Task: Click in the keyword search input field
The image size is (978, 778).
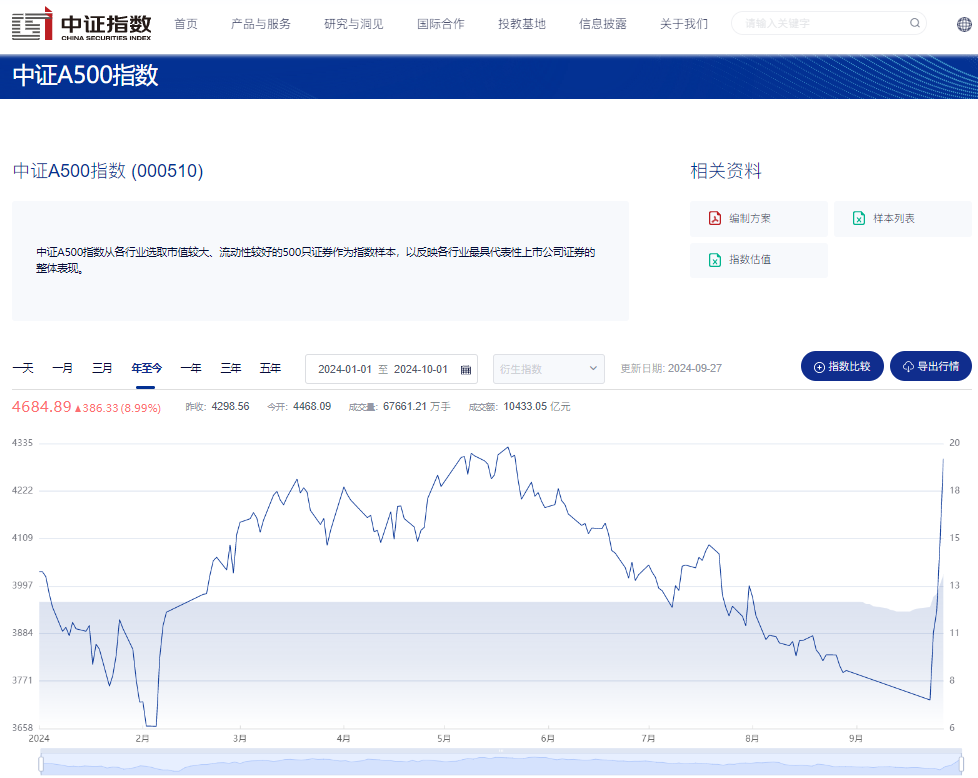Action: (820, 24)
